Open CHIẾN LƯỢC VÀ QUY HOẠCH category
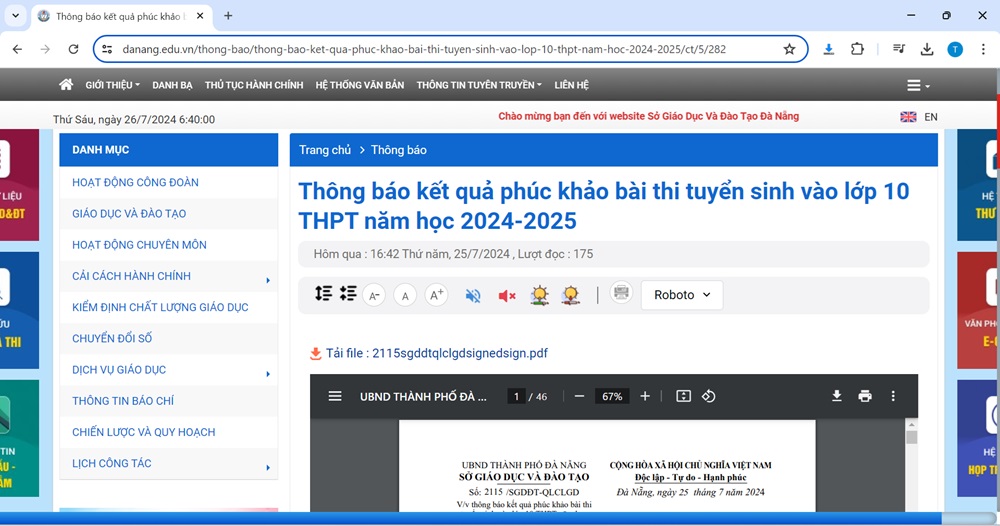Screen dimensions: 1000x526 tap(168, 432)
